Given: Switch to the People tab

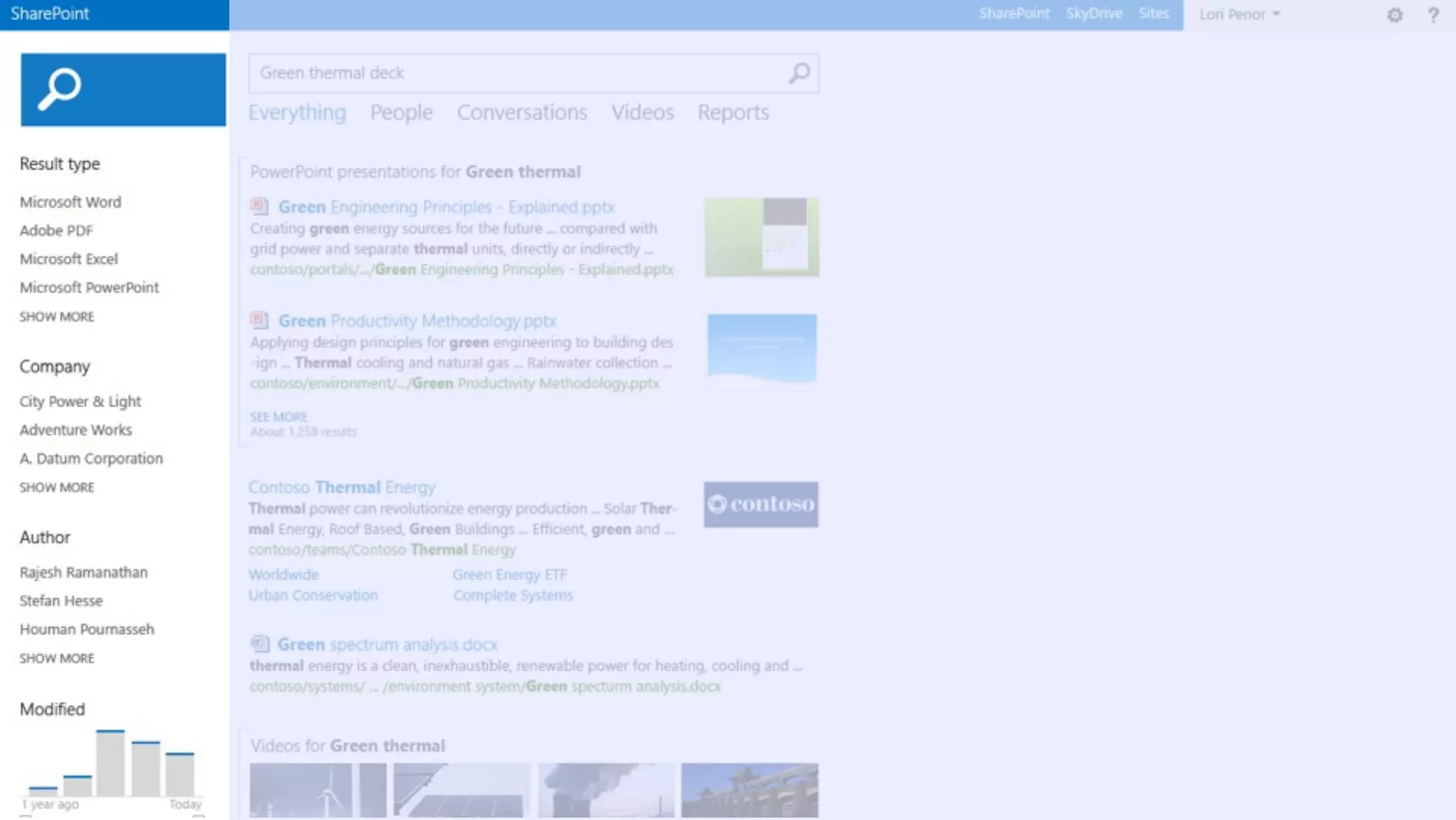Looking at the screenshot, I should [401, 112].
